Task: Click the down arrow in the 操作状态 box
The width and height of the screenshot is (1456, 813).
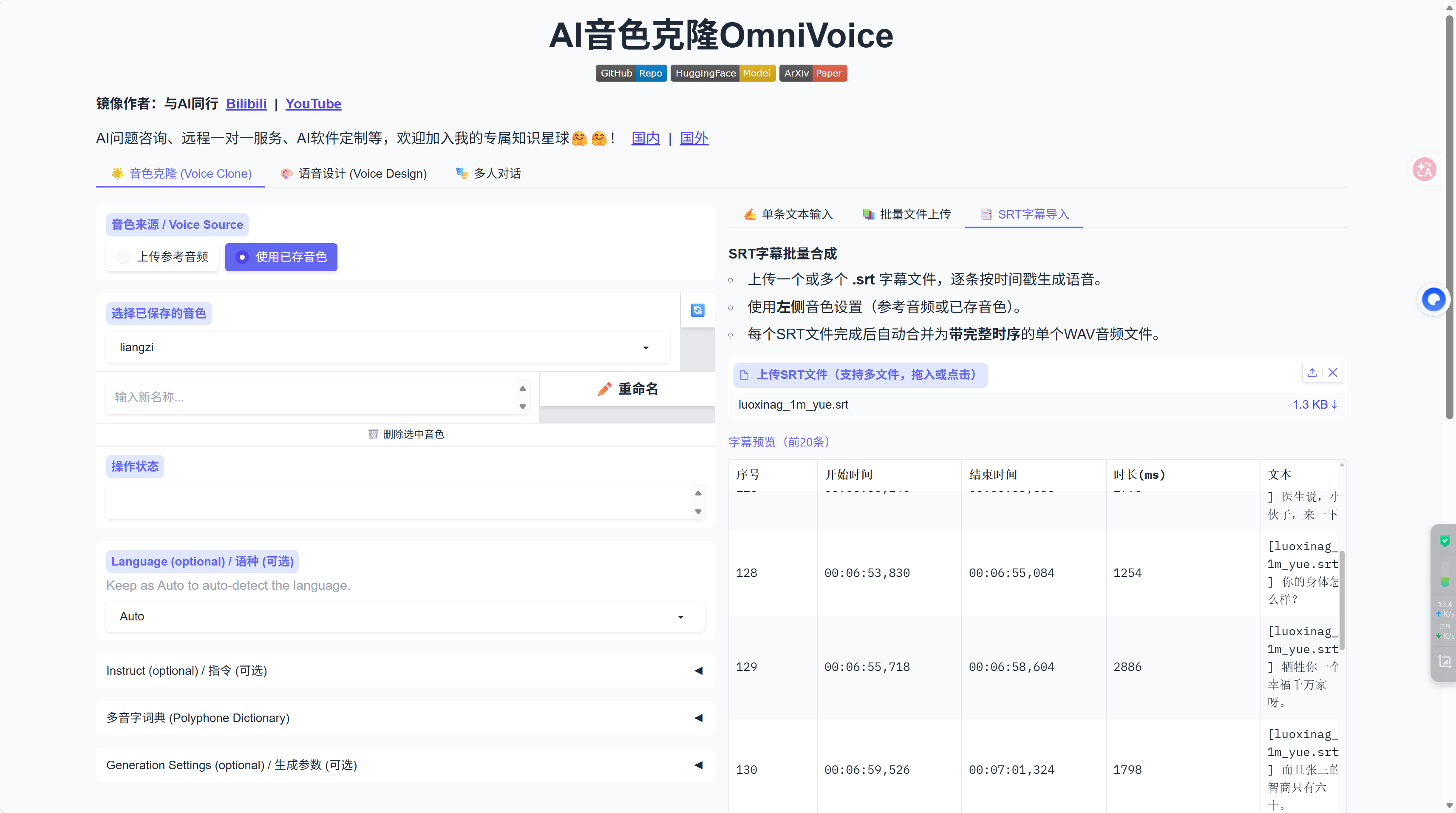Action: point(698,512)
